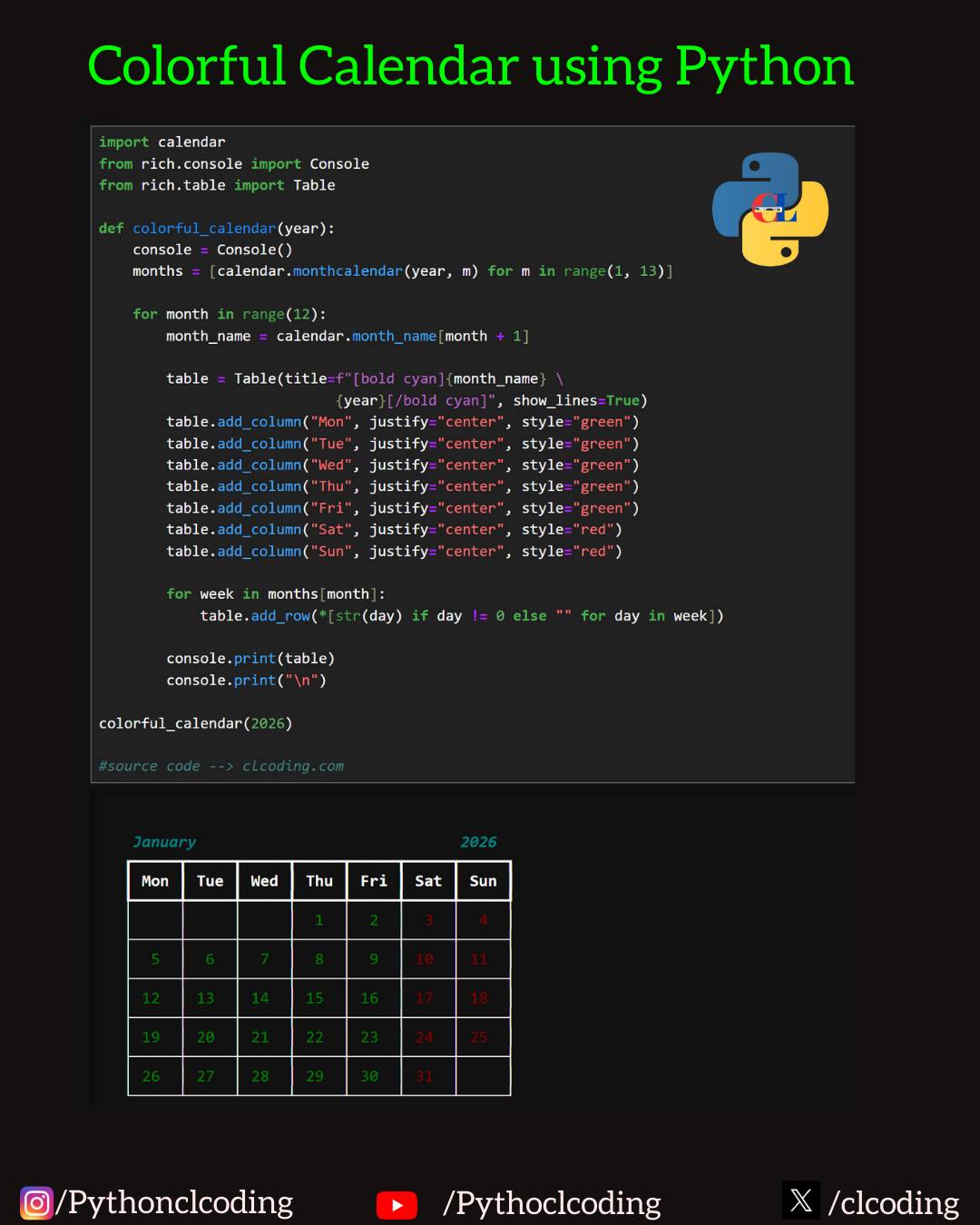Click the '#source code --> clcoding.com' comment
This screenshot has width=980, height=1225.
pos(221,766)
